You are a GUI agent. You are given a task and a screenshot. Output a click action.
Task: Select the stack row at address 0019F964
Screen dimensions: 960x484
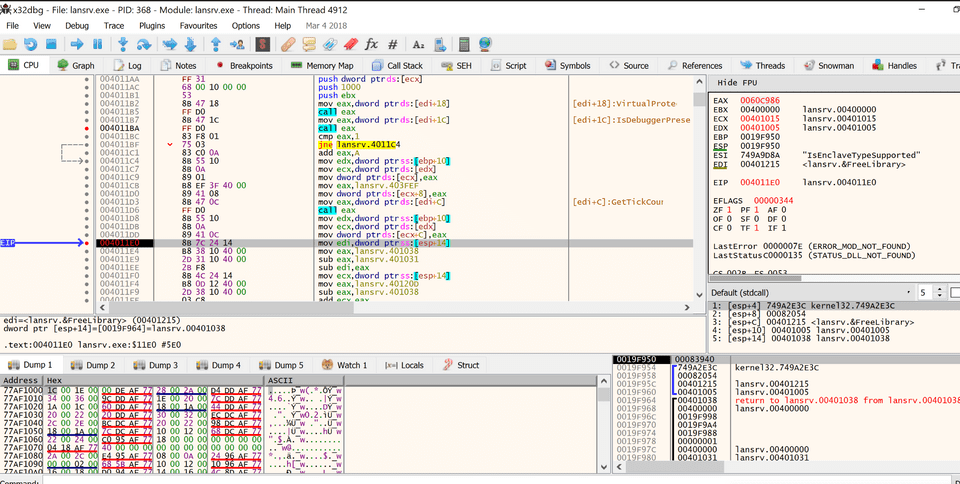point(786,400)
